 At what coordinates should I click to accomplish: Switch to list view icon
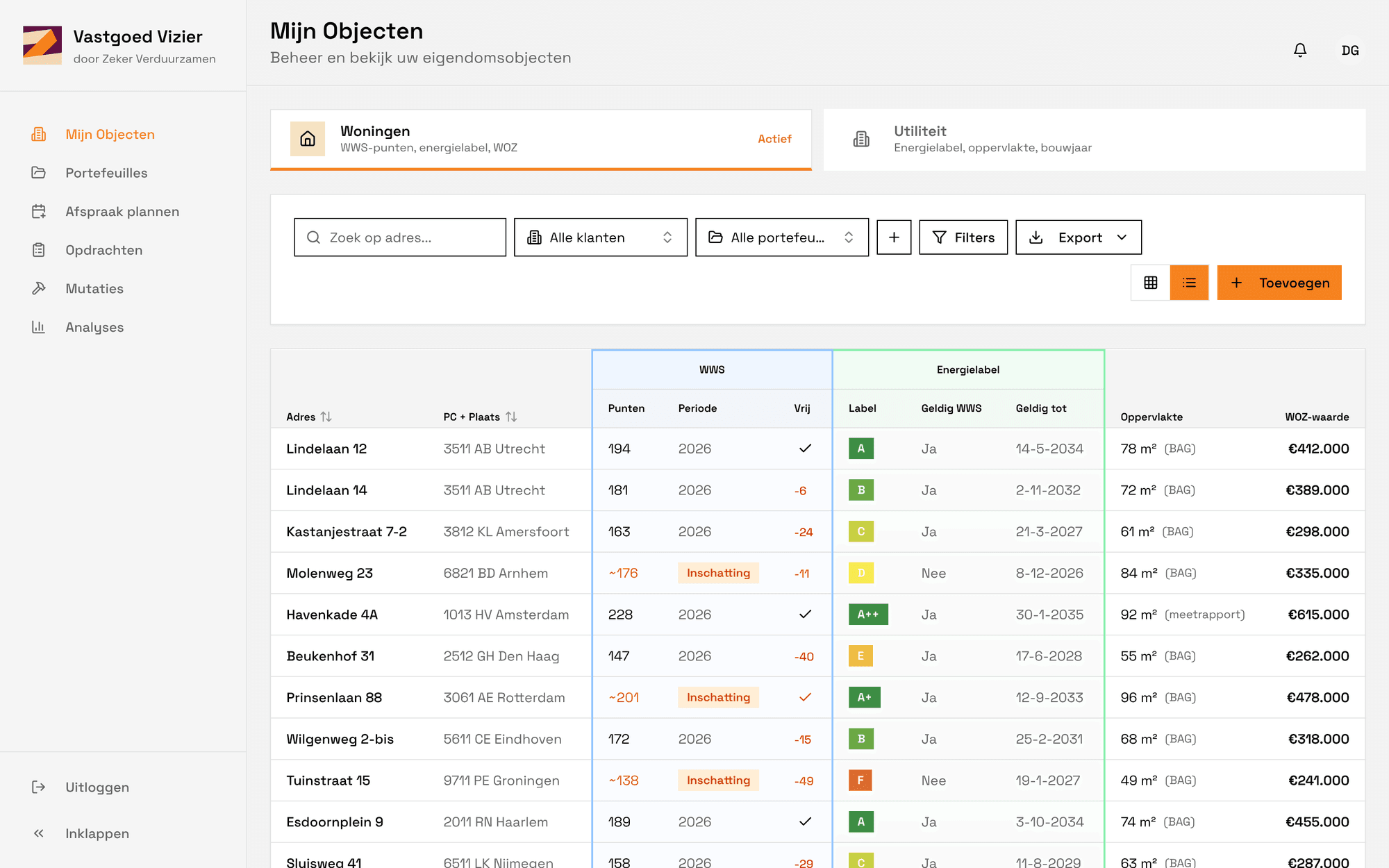(x=1189, y=283)
